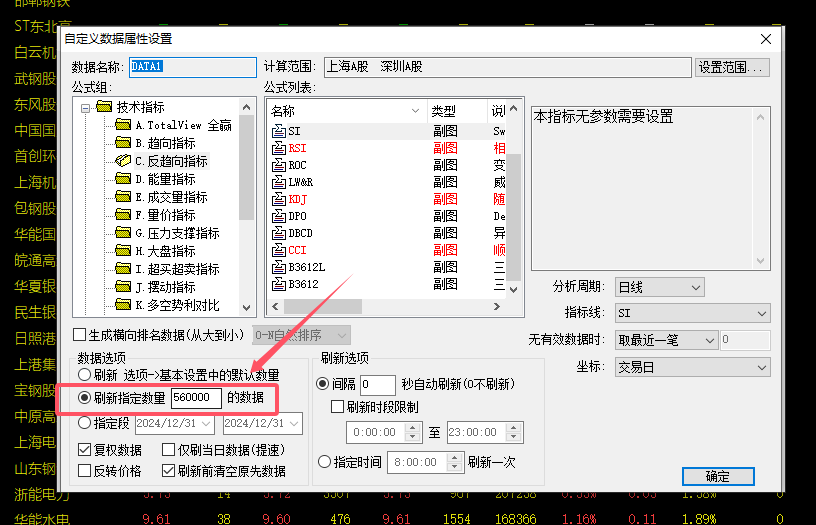Viewport: 816px width, 525px height.
Task: Click folder icon of D.能量指标
Action: [123, 179]
